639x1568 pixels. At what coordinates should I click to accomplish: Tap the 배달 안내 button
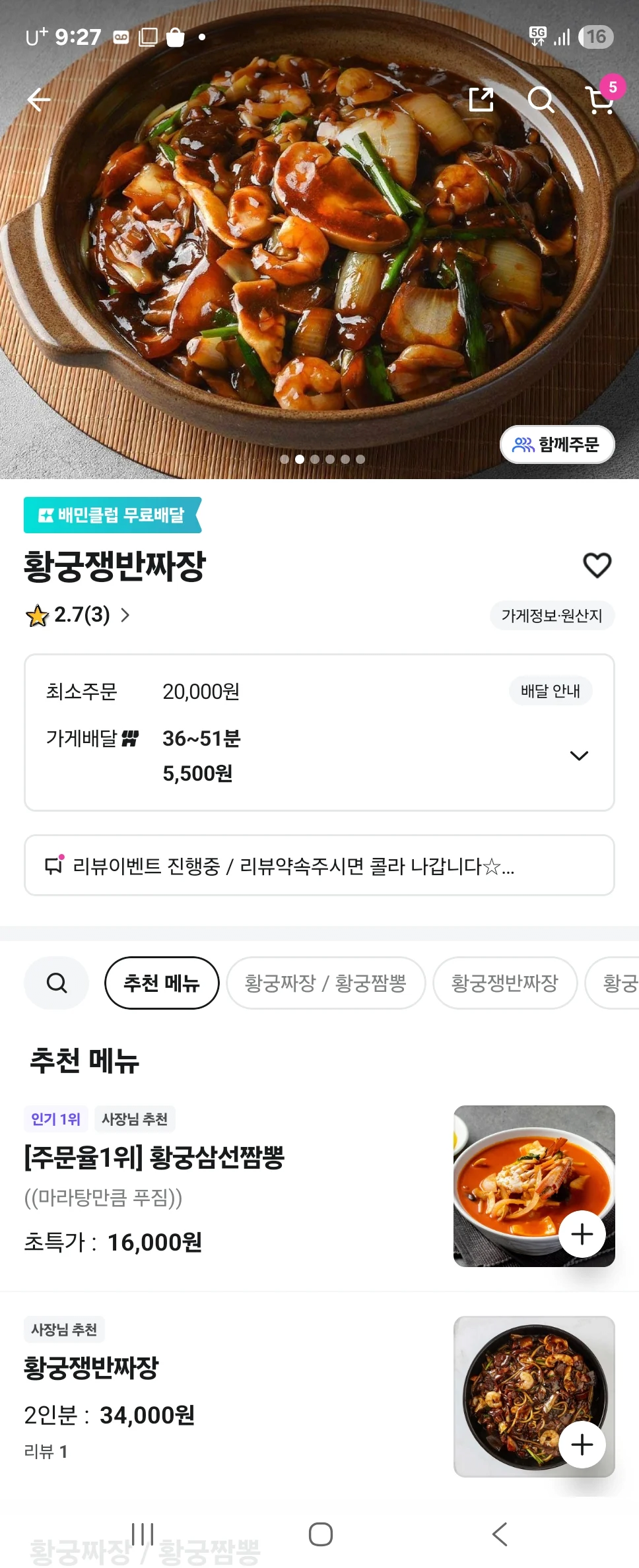pyautogui.click(x=550, y=691)
